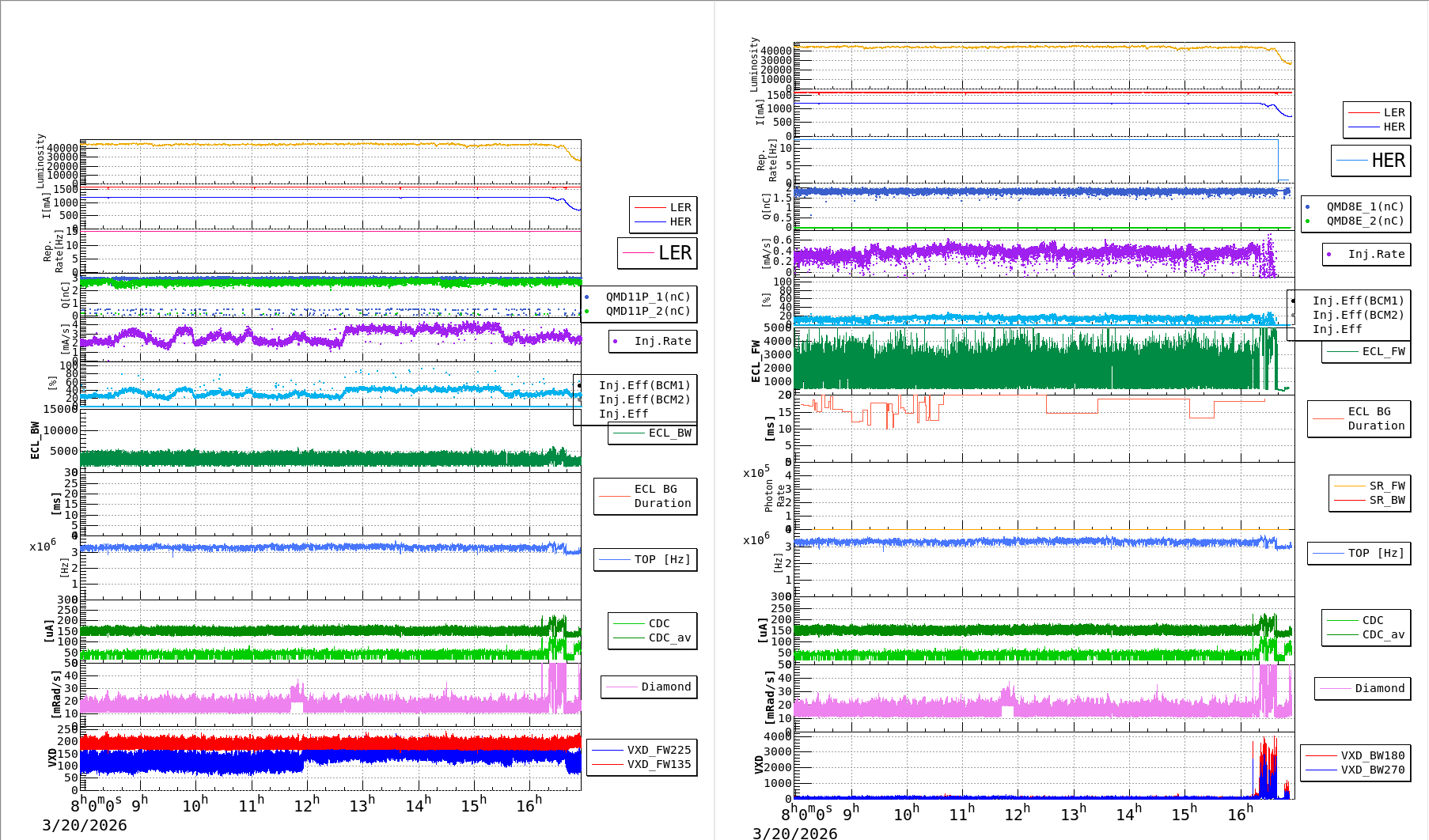Click the large HER legend label
Screen dimensions: 1429x840
(1388, 161)
